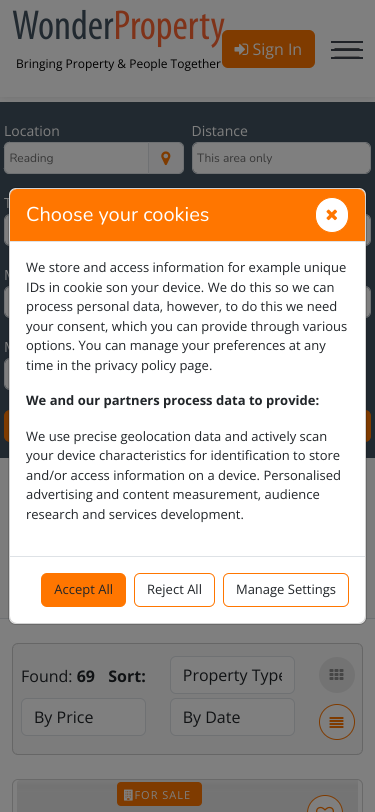
Task: Click the FOR SALE badge
Action: coord(160,794)
